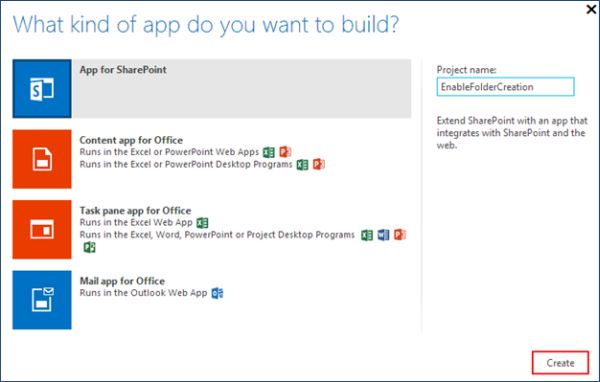Click the Task pane app for Office heading
The width and height of the screenshot is (600, 382).
[x=135, y=211]
